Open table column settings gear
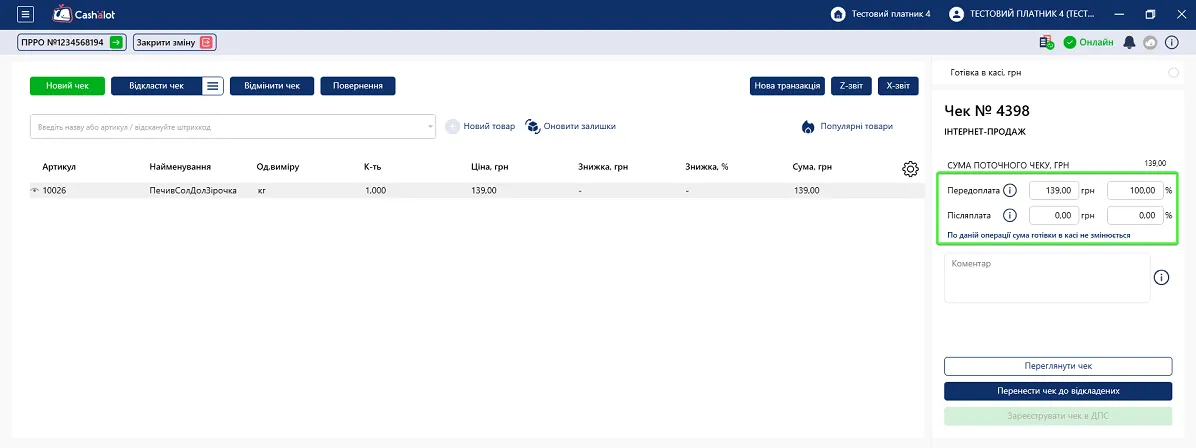Image resolution: width=1196 pixels, height=448 pixels. click(x=909, y=169)
